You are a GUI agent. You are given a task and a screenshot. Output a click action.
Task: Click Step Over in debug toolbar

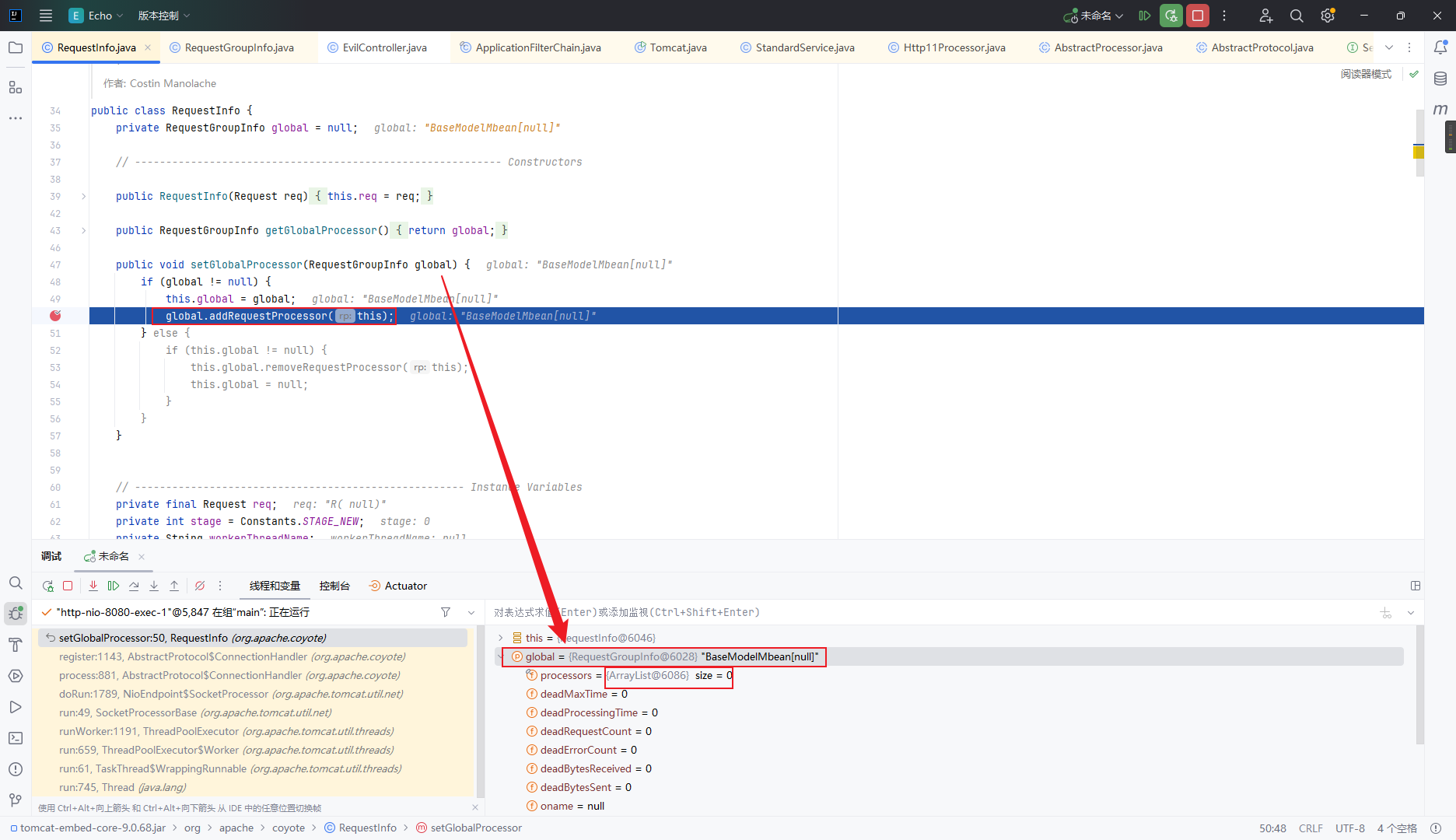(x=134, y=586)
